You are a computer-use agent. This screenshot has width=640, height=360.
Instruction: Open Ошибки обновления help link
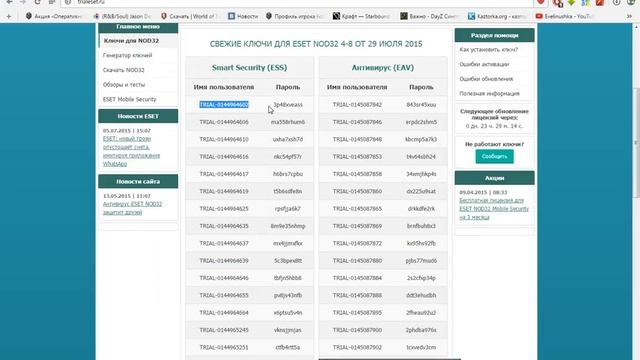486,79
